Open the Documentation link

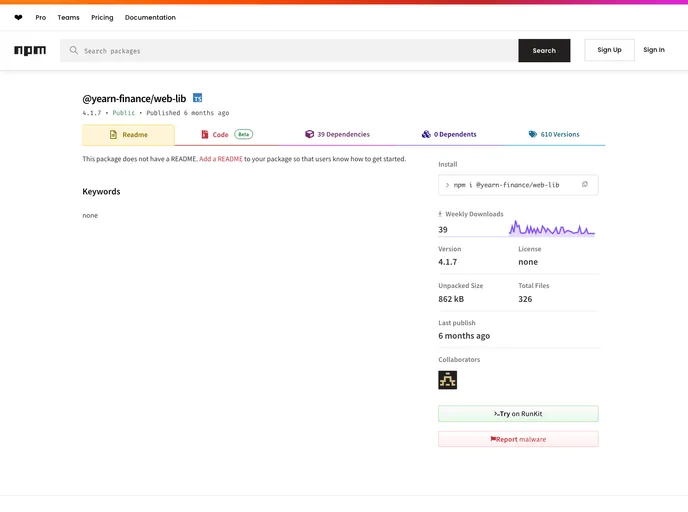pyautogui.click(x=150, y=18)
